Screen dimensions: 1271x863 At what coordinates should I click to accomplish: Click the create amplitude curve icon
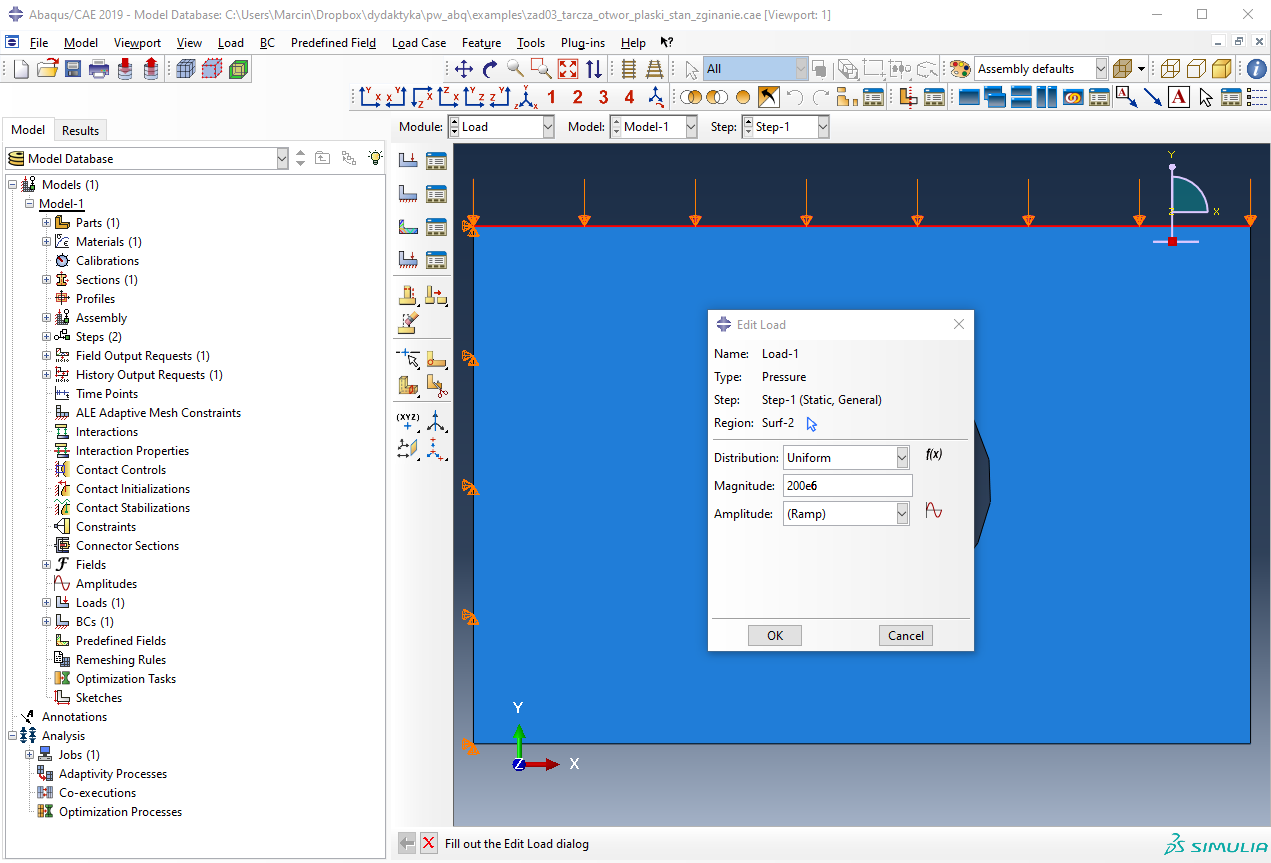click(x=933, y=510)
